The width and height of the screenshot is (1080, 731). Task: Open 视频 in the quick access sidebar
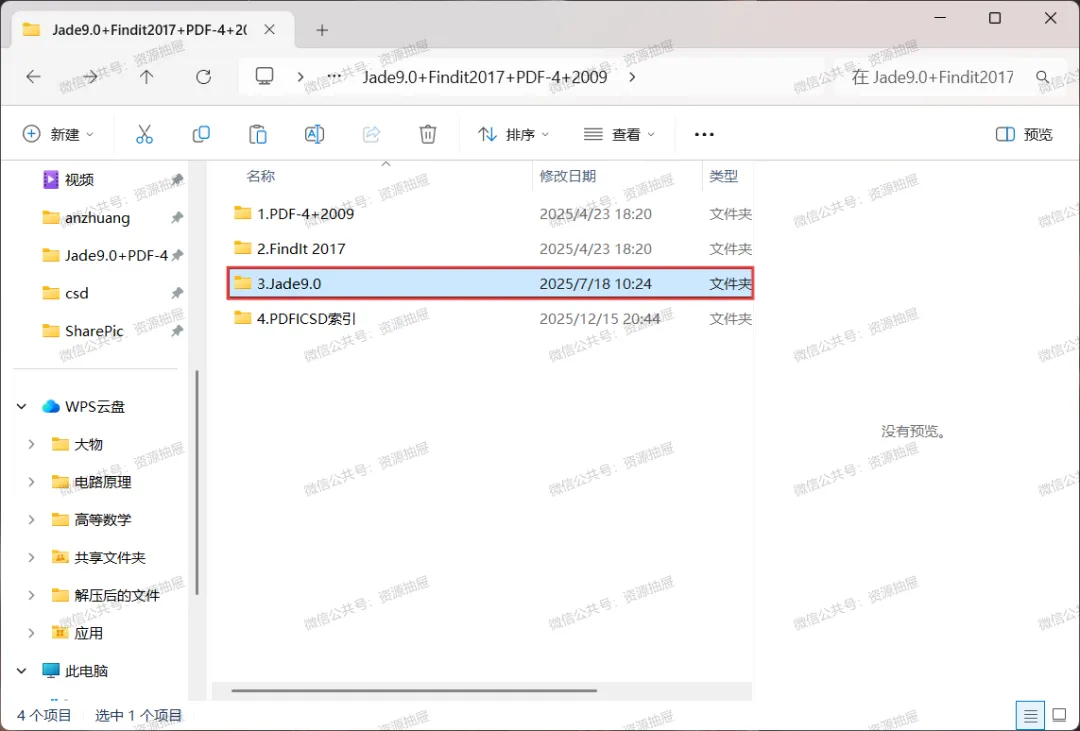point(79,180)
